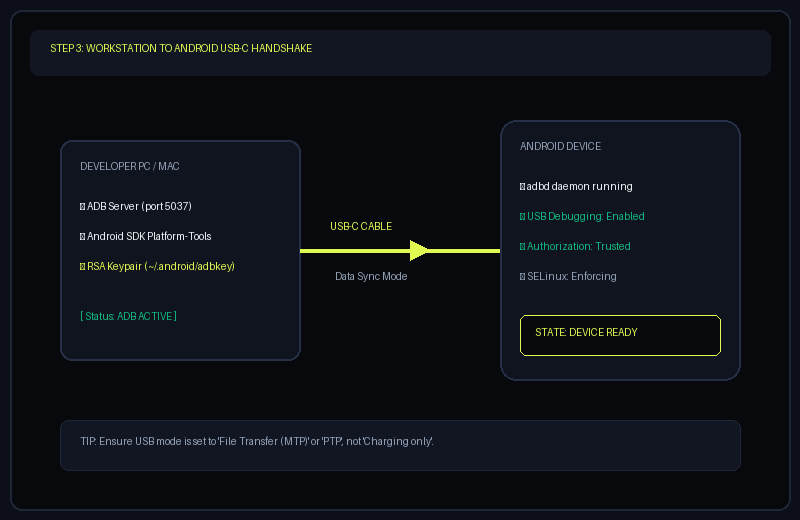
Task: Select the Android SDK Platform-Tools entry
Action: (145, 236)
